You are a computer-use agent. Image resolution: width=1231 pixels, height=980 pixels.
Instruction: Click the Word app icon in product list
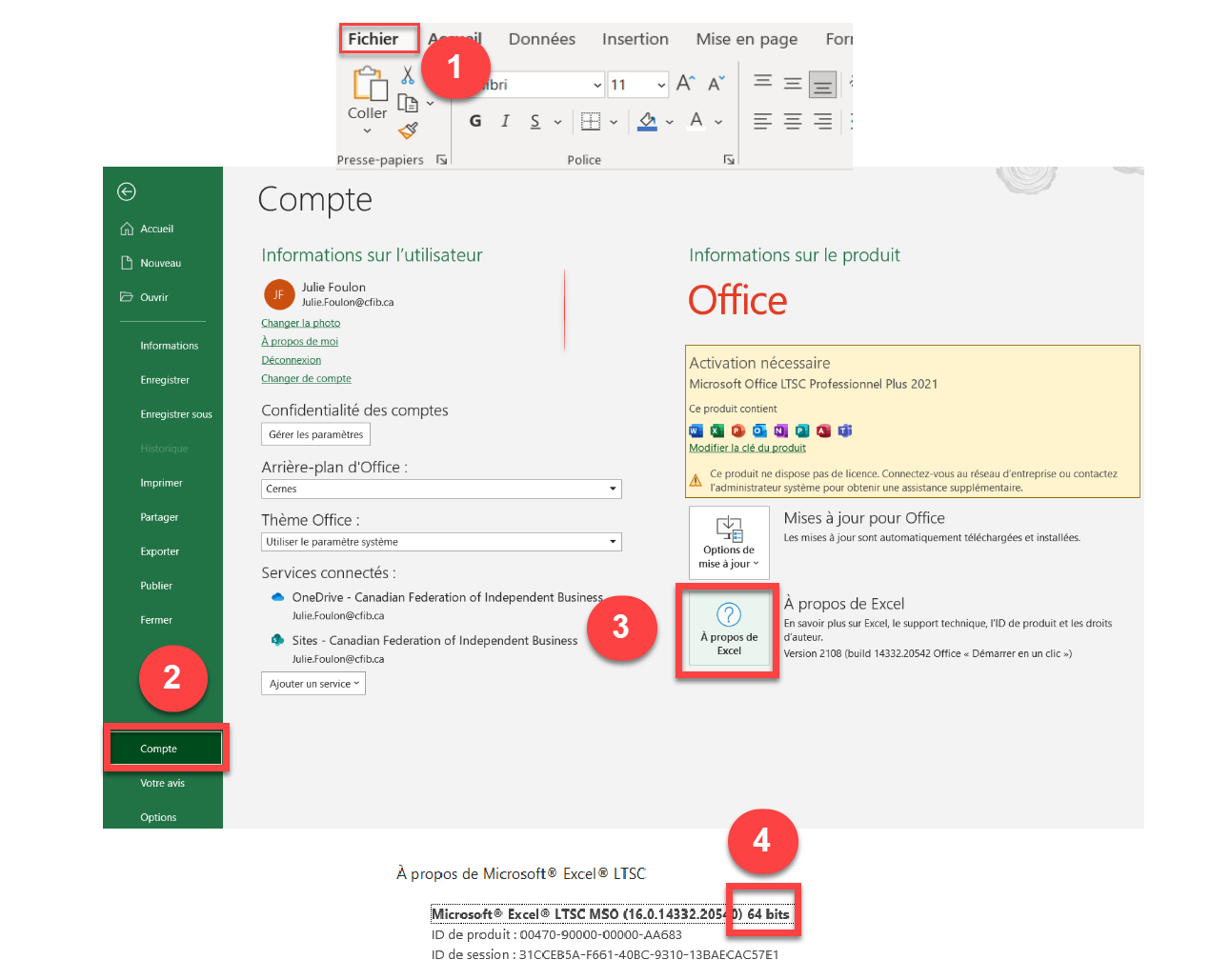point(696,430)
